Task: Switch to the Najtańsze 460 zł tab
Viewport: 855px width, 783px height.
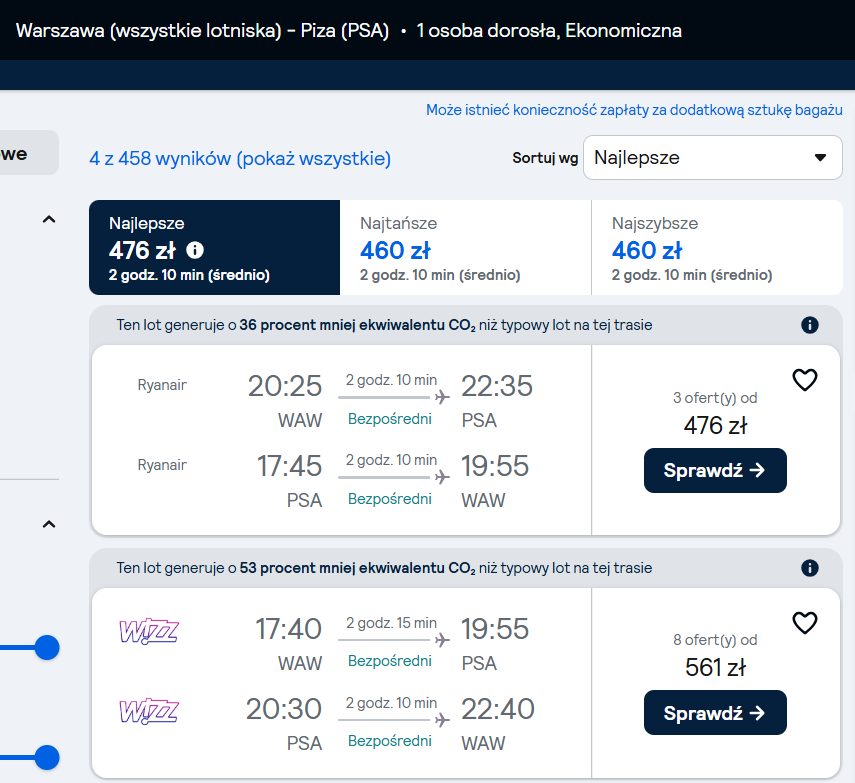Action: pos(465,248)
